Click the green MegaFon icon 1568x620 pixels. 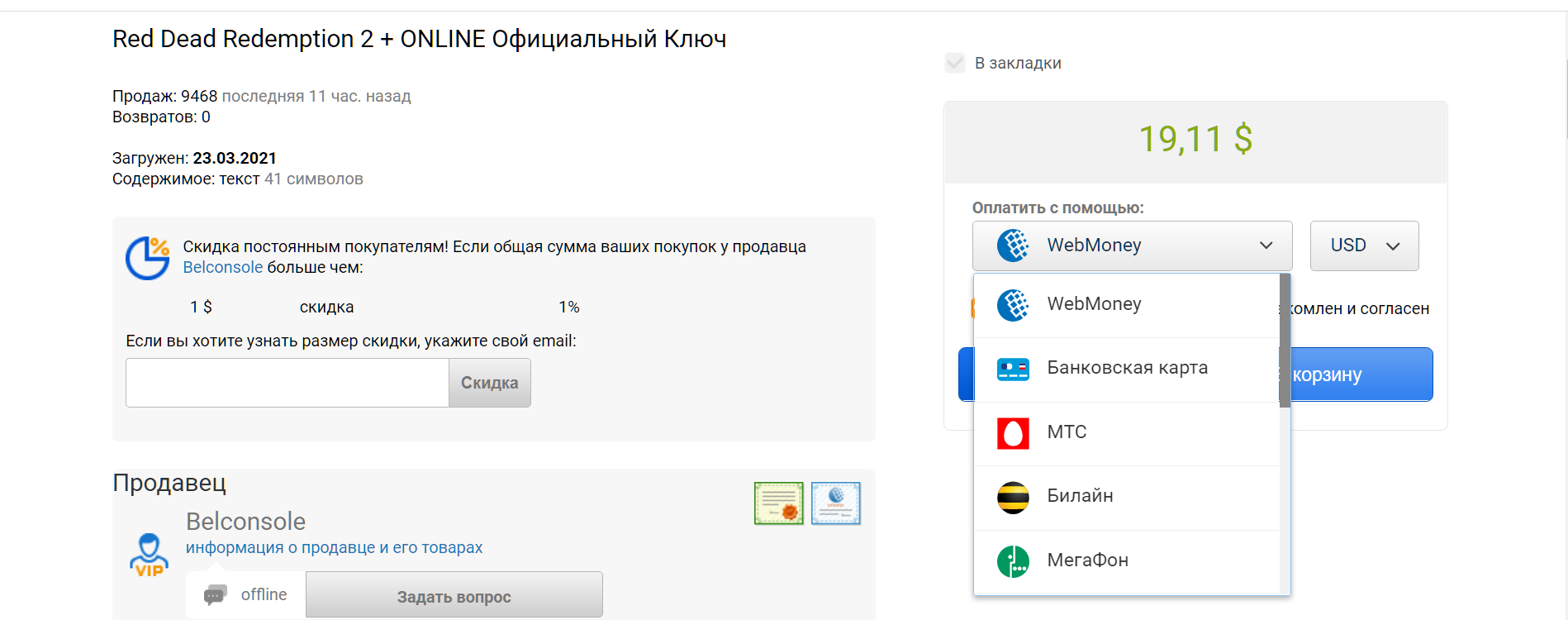pos(1013,561)
